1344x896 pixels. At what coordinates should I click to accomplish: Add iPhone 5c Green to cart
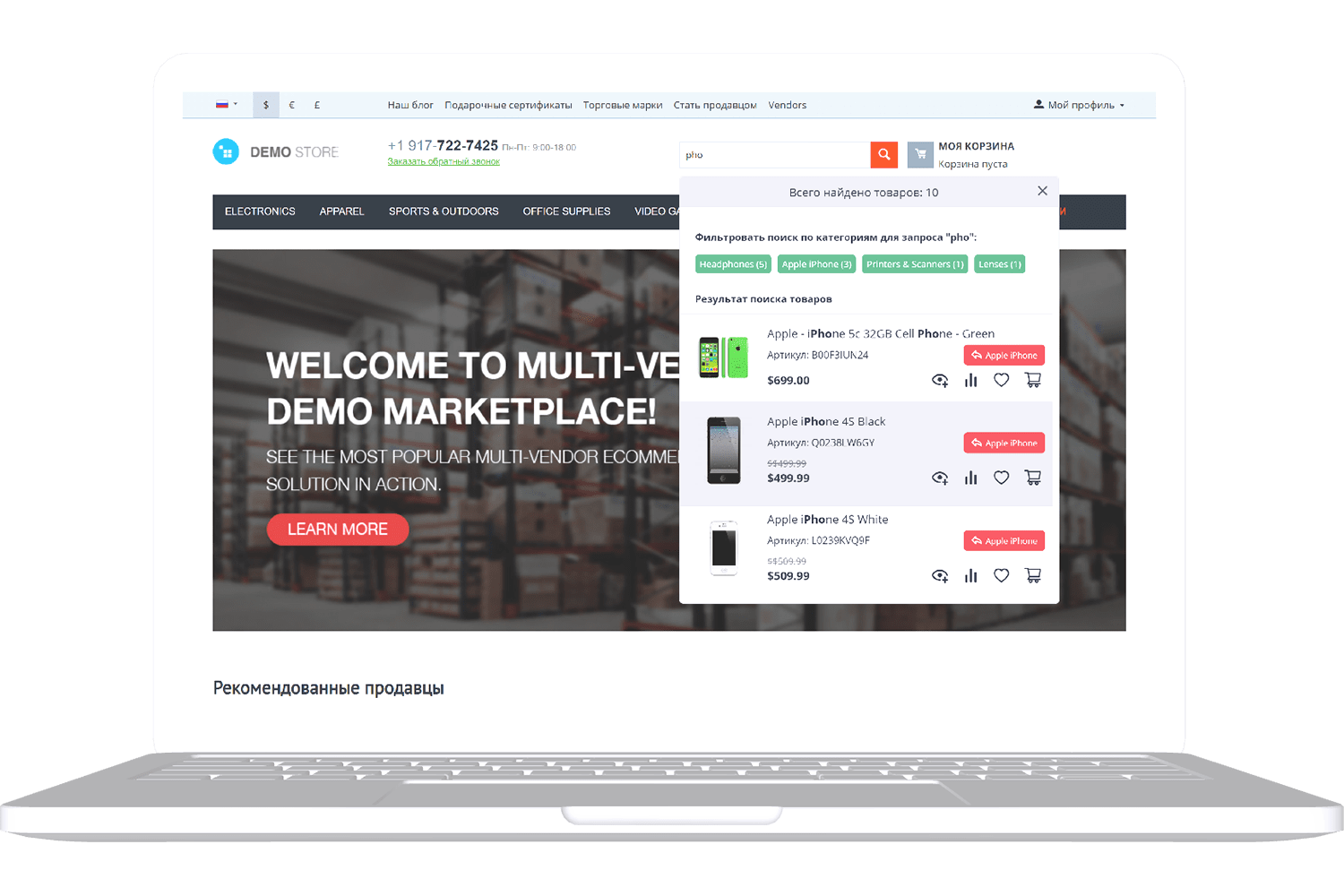tap(1033, 380)
